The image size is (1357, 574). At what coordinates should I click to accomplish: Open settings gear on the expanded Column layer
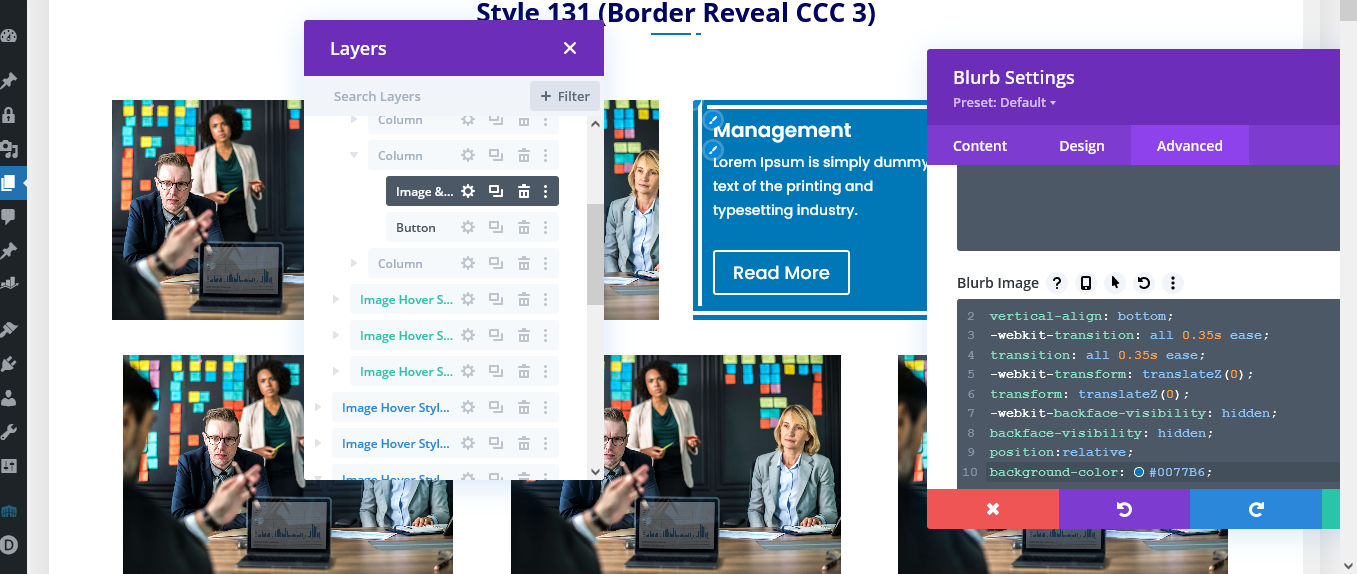click(x=467, y=155)
